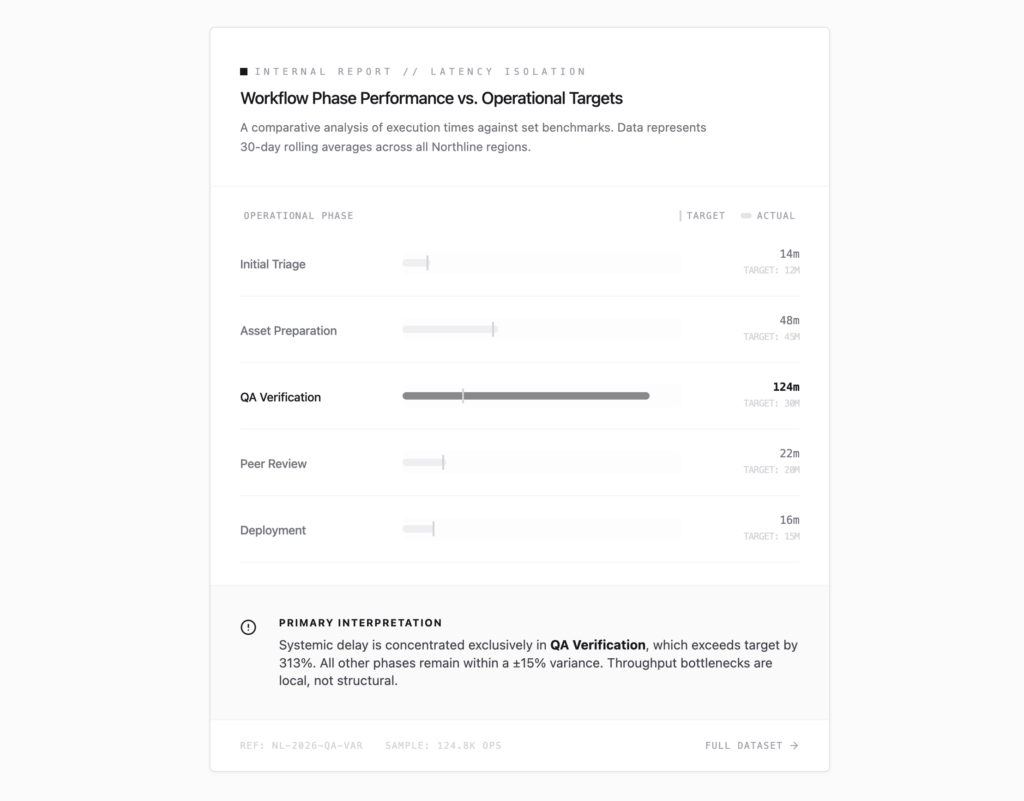Click bold QA Verification in interpretation text
Screen dimensions: 1024x801
[x=598, y=645]
